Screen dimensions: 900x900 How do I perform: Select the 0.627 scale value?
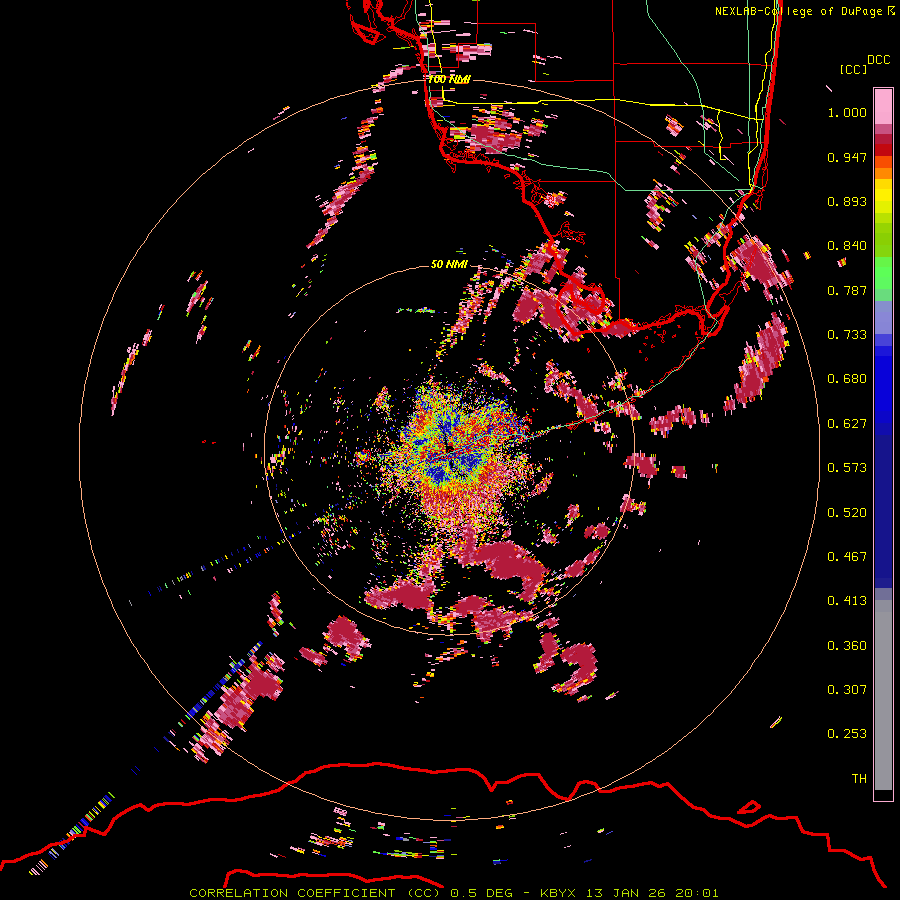(x=847, y=424)
